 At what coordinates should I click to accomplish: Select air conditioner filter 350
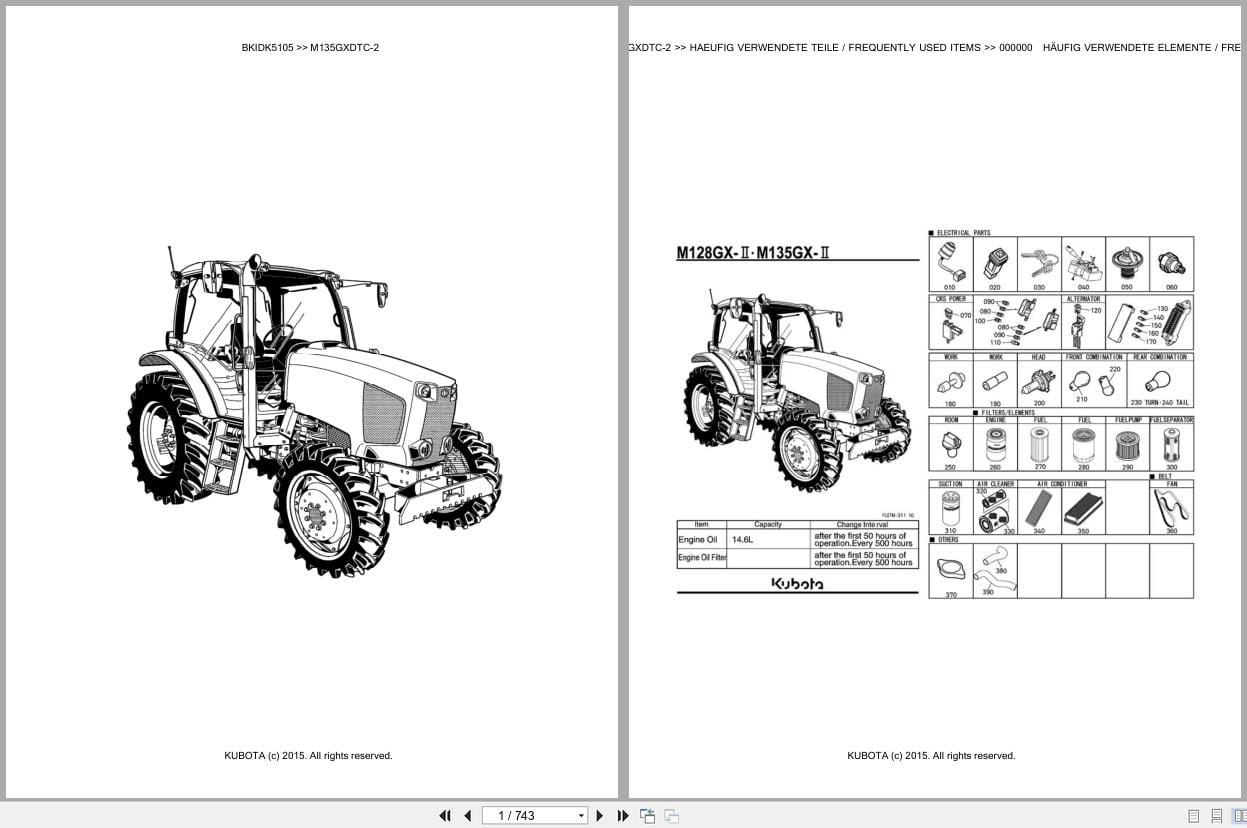point(1083,511)
